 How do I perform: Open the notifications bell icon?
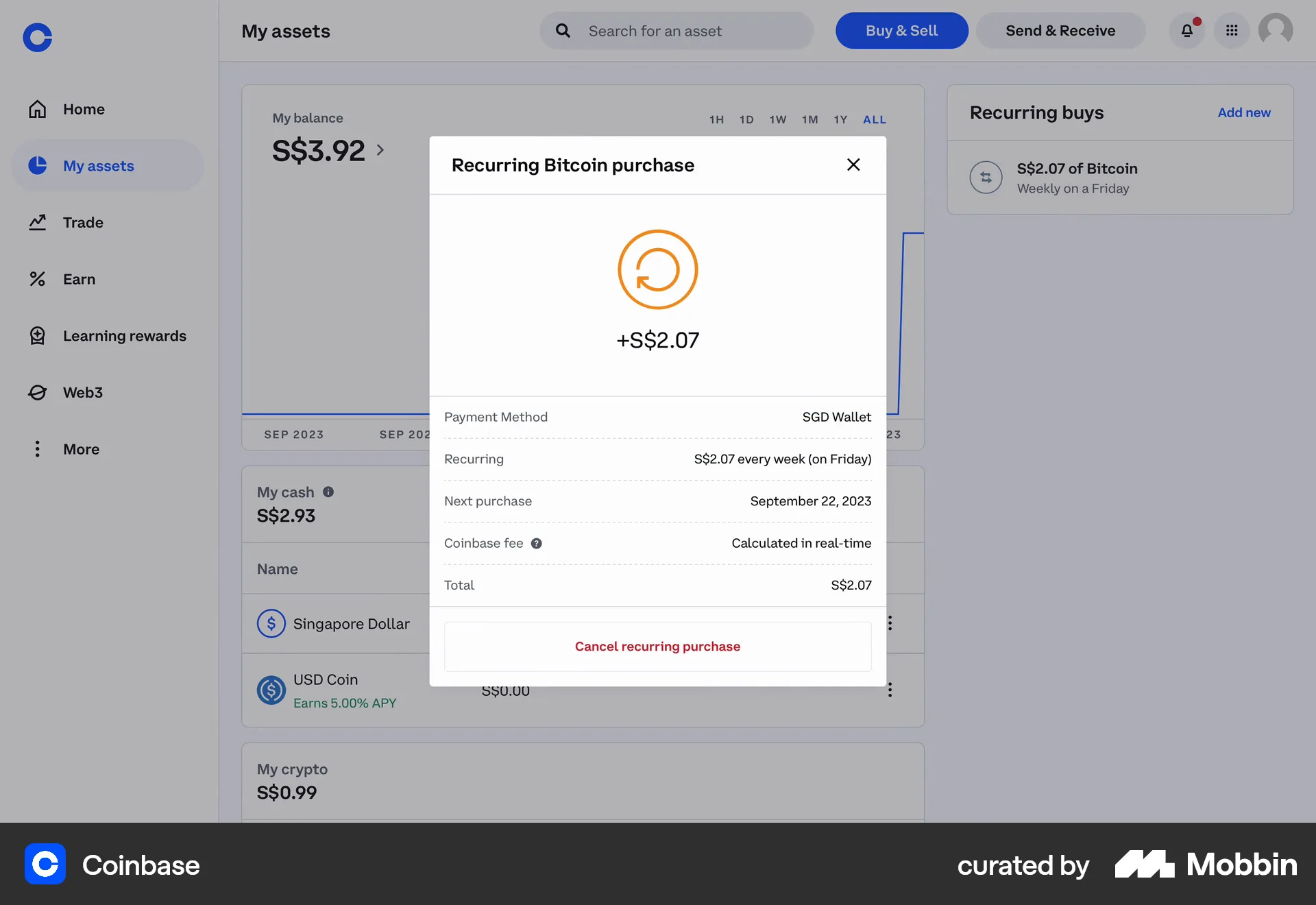coord(1186,31)
